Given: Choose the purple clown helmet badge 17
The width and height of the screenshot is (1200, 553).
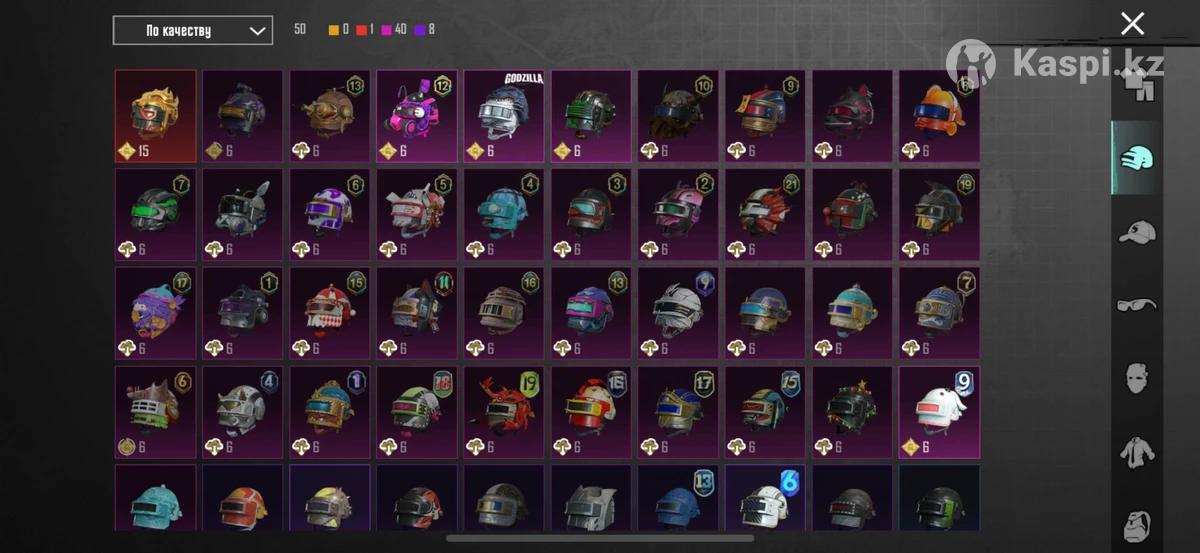Looking at the screenshot, I should point(156,313).
